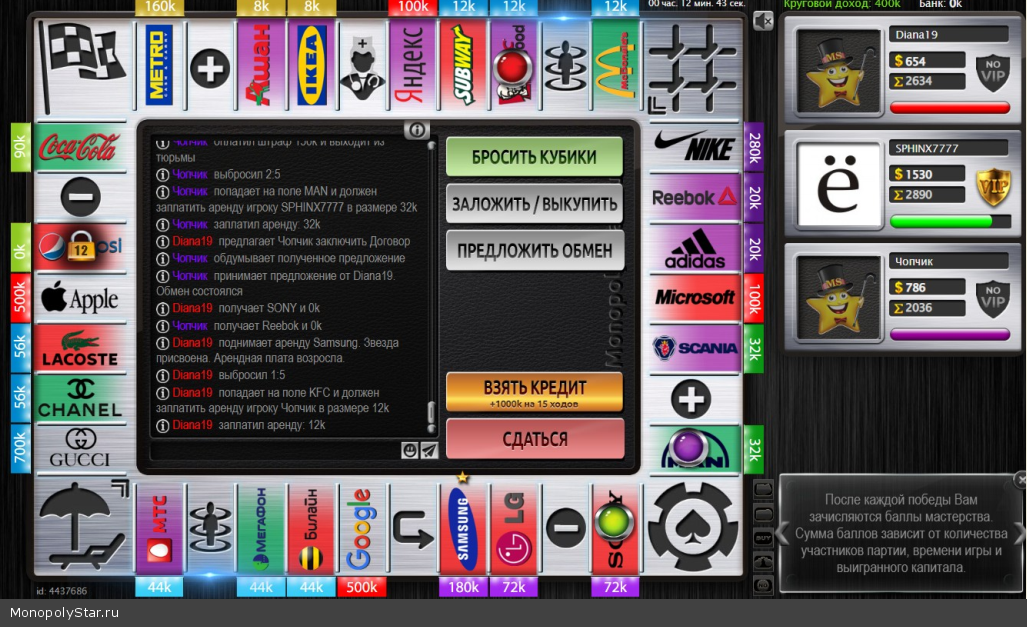Select the locked Pepsi property cell
This screenshot has height=627, width=1027.
[x=81, y=248]
